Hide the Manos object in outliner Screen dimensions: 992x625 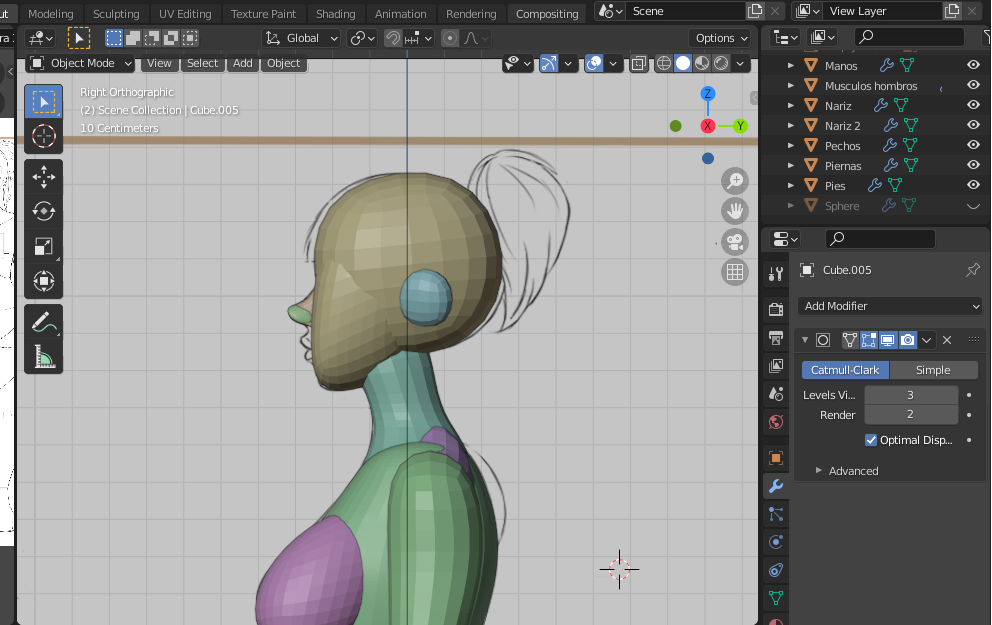pyautogui.click(x=973, y=66)
